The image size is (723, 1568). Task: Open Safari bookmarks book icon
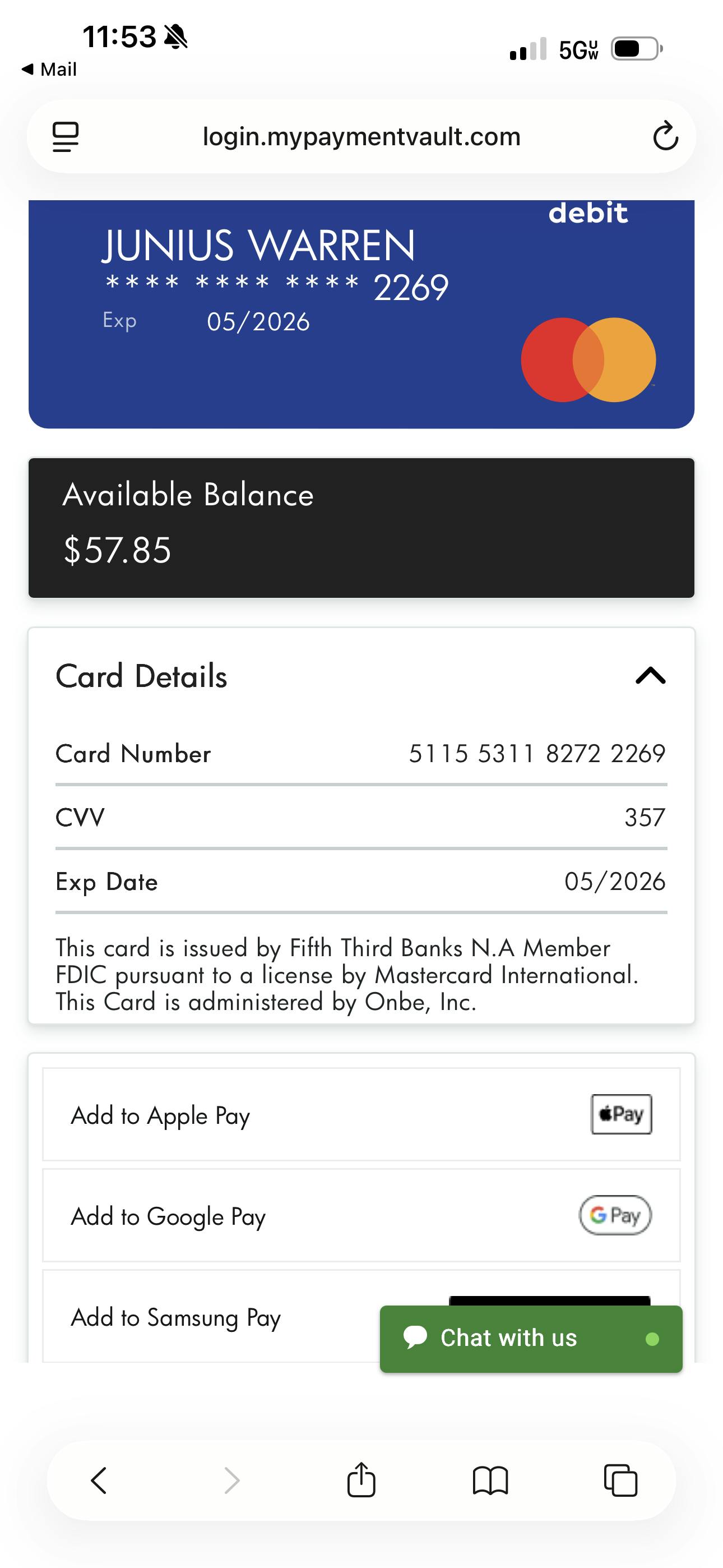click(490, 1480)
